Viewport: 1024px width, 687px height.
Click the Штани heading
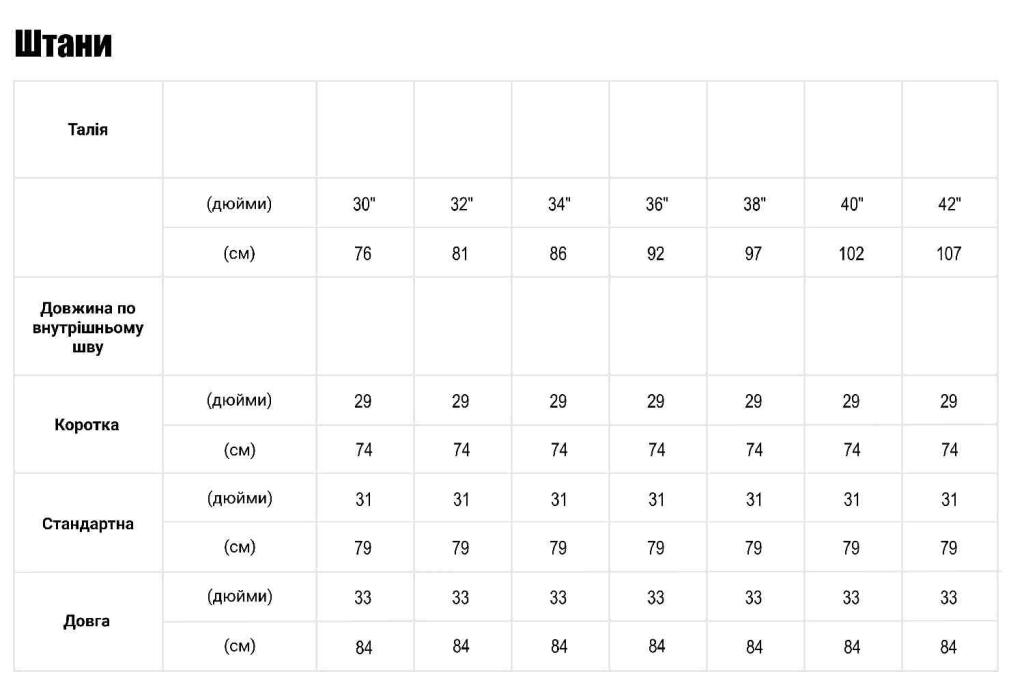[x=63, y=45]
